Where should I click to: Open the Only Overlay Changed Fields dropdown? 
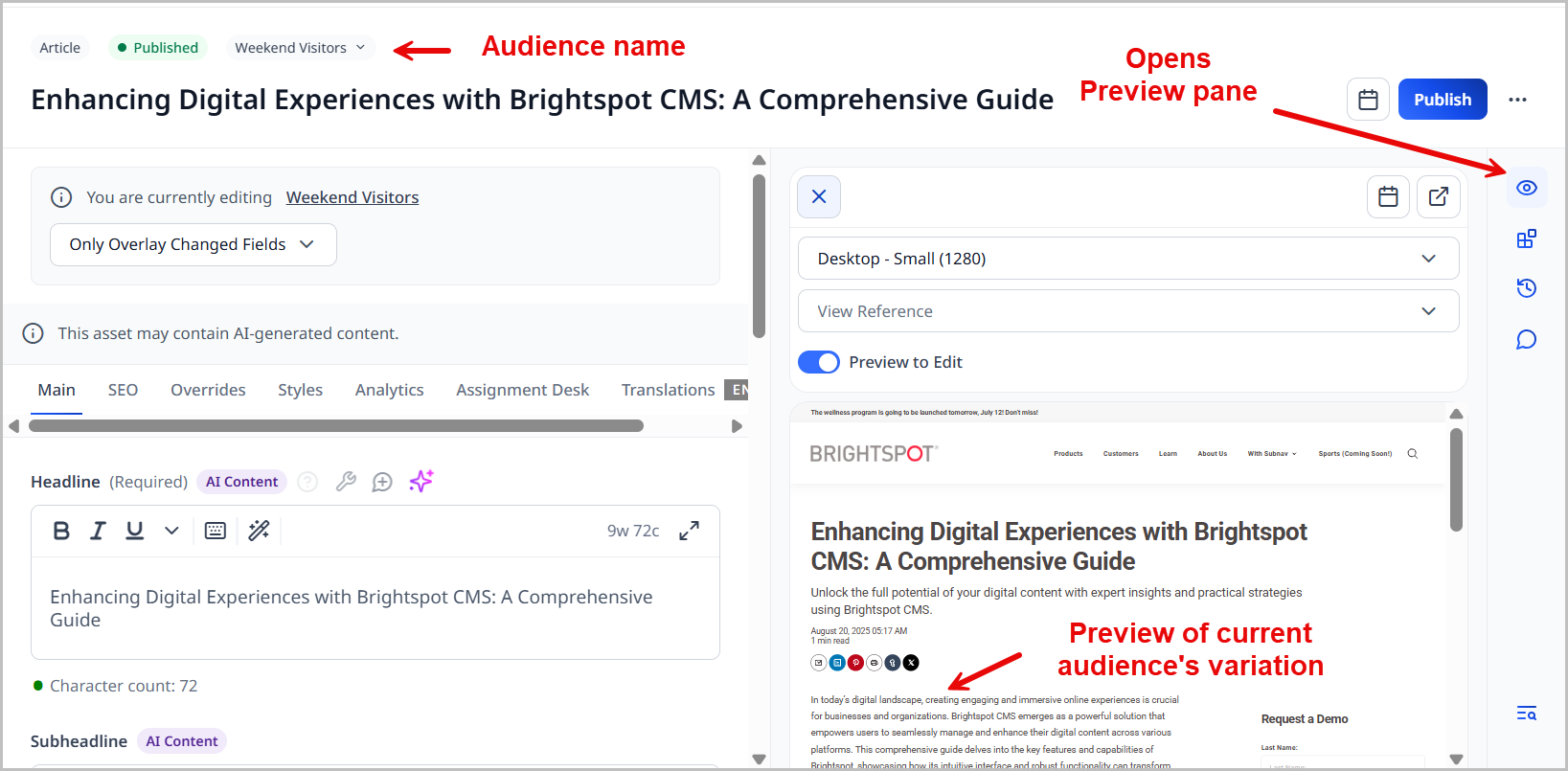click(193, 244)
